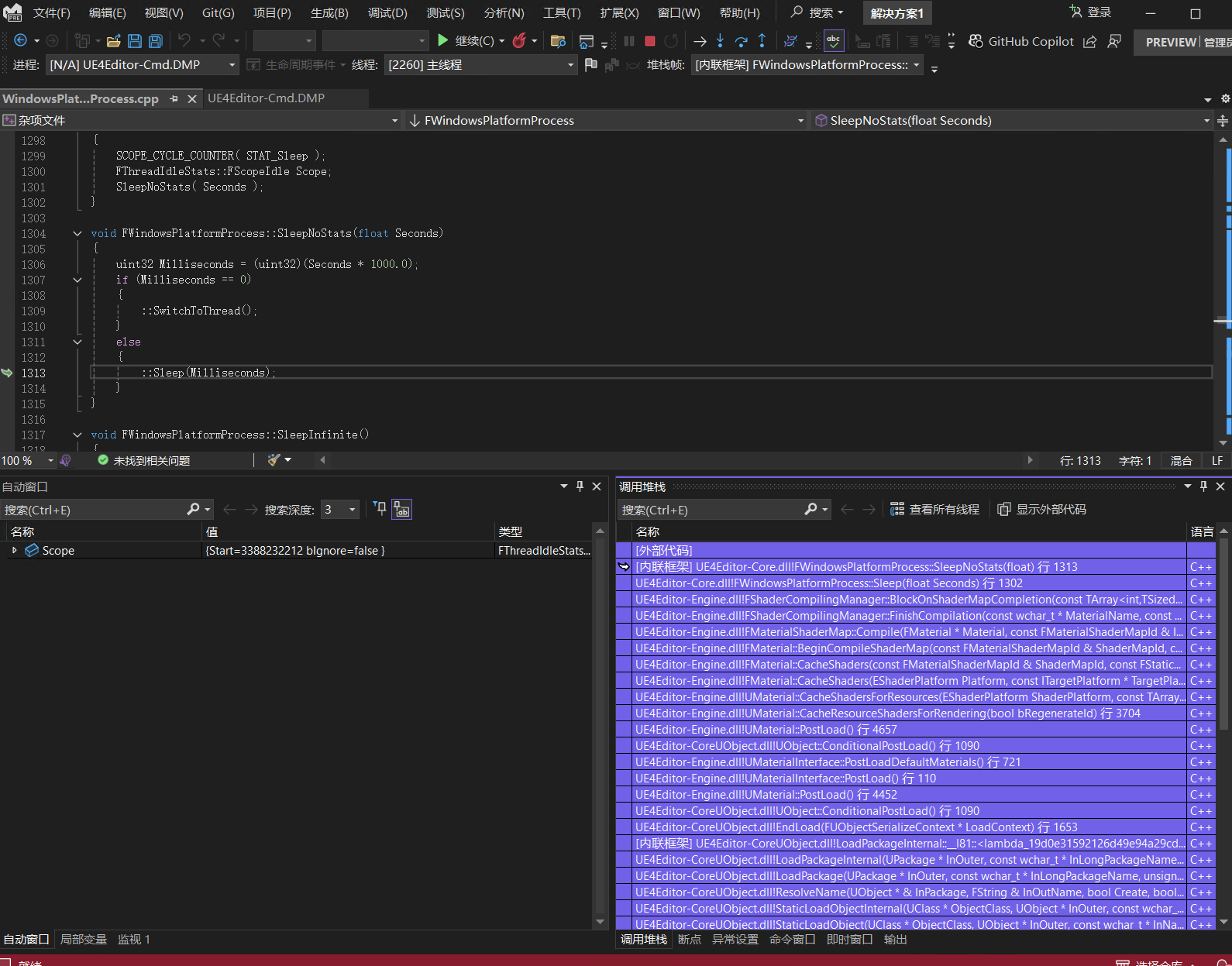Open the 调试(D) menu
Screen dimensions: 1232x966
[x=387, y=13]
